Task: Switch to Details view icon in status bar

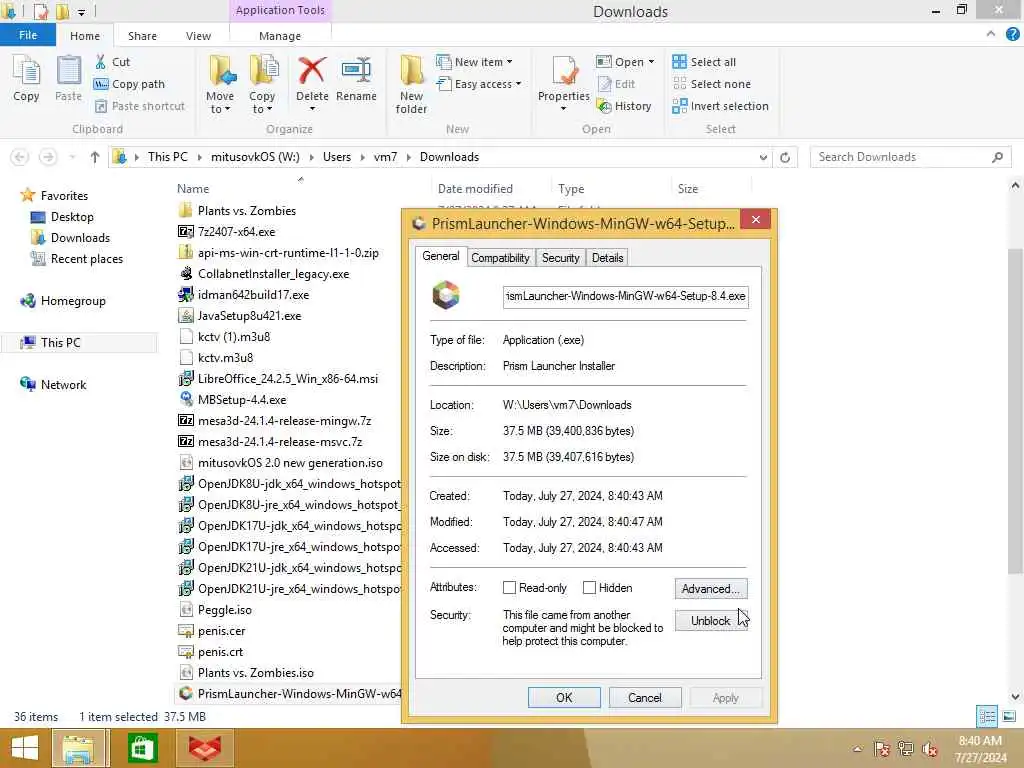Action: (987, 716)
